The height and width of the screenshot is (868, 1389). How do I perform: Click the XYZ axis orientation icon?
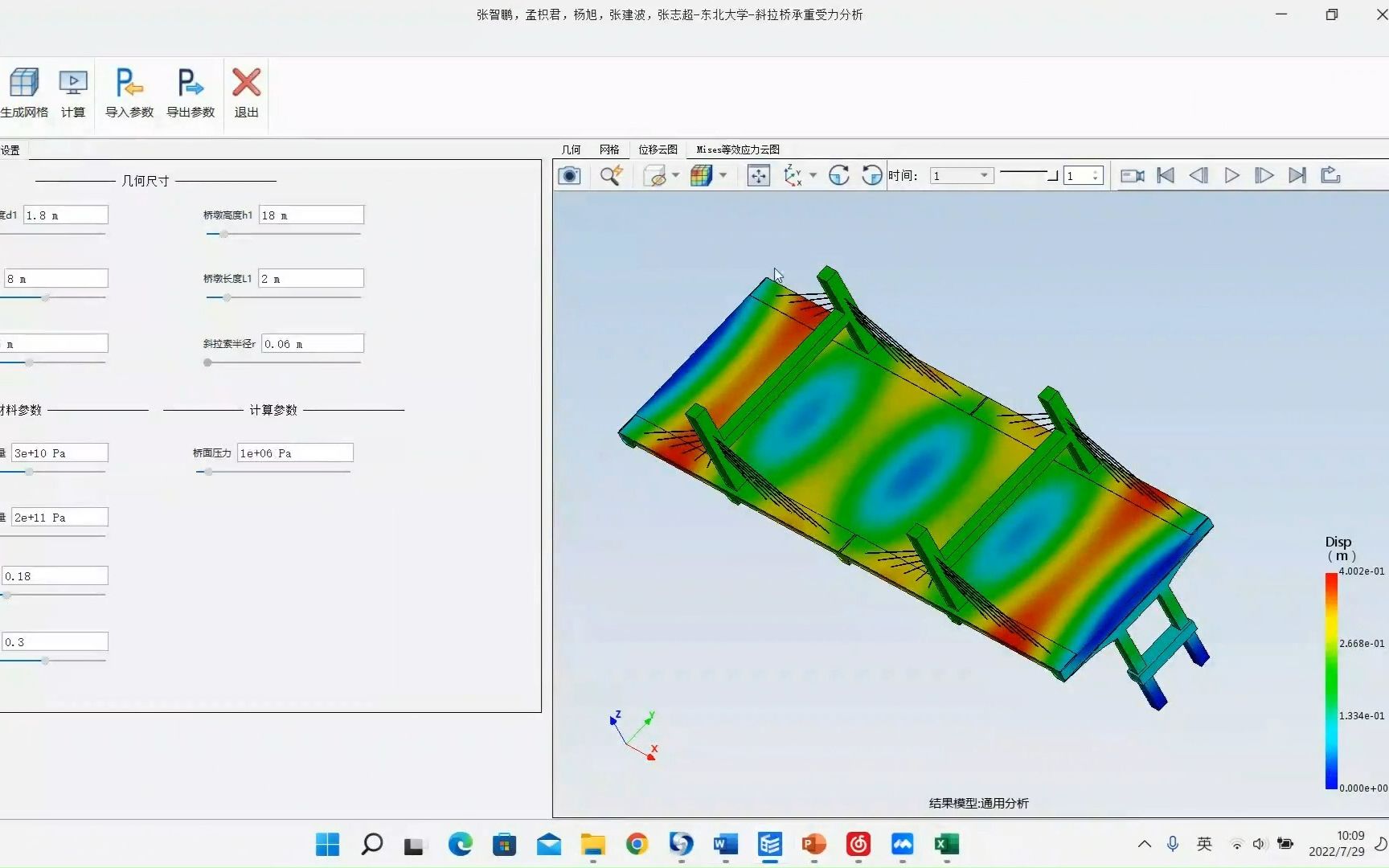click(793, 175)
